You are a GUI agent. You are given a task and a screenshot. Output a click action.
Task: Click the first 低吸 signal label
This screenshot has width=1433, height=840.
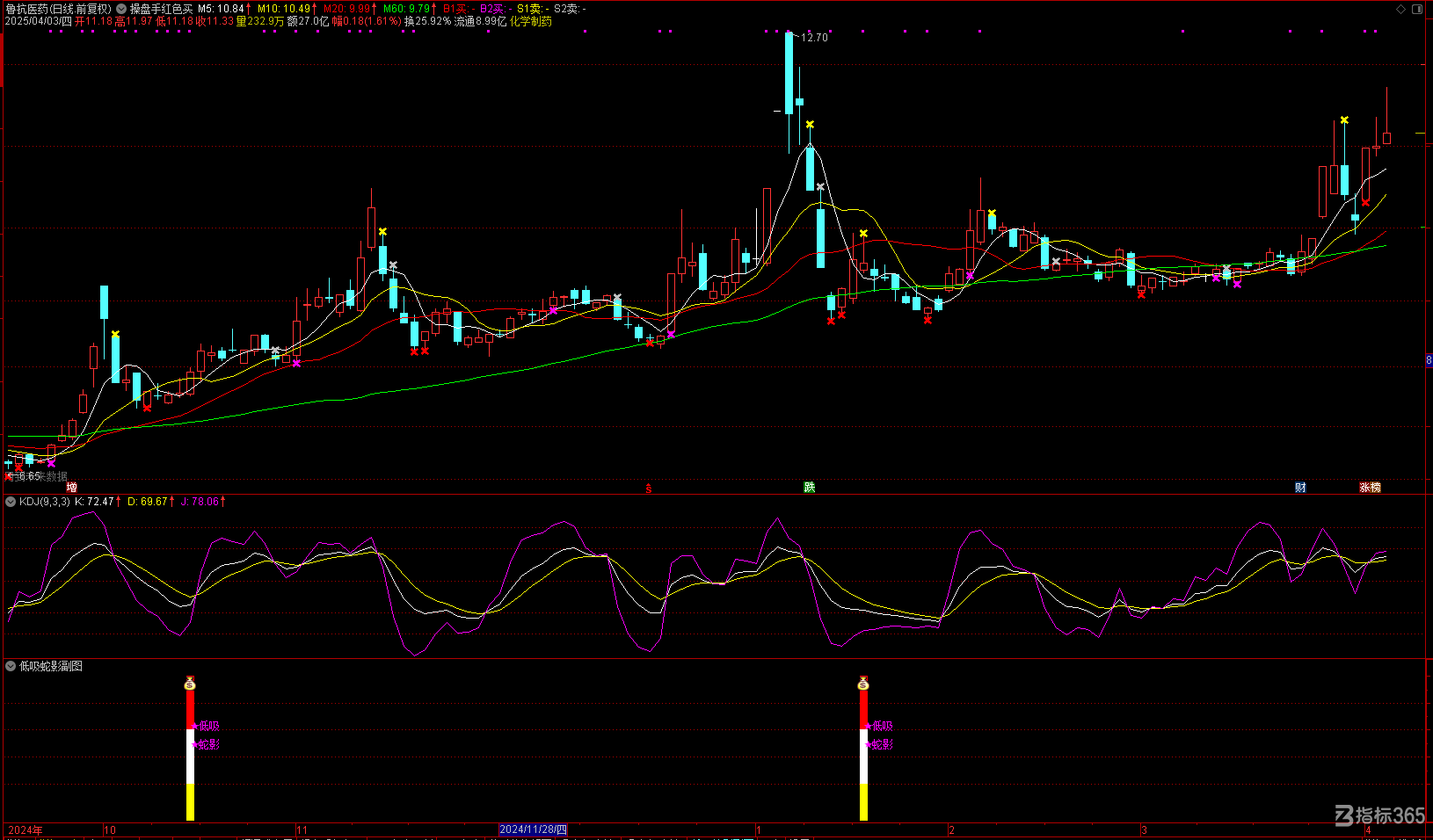coord(209,726)
